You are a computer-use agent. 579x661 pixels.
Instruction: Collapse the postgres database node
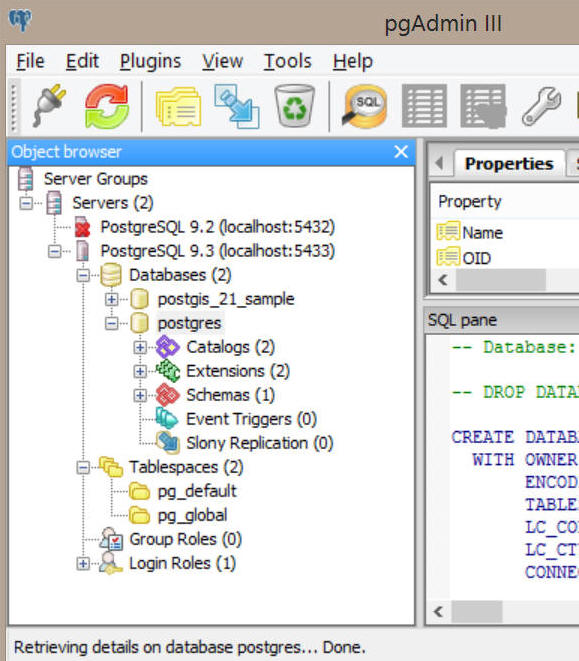(112, 324)
